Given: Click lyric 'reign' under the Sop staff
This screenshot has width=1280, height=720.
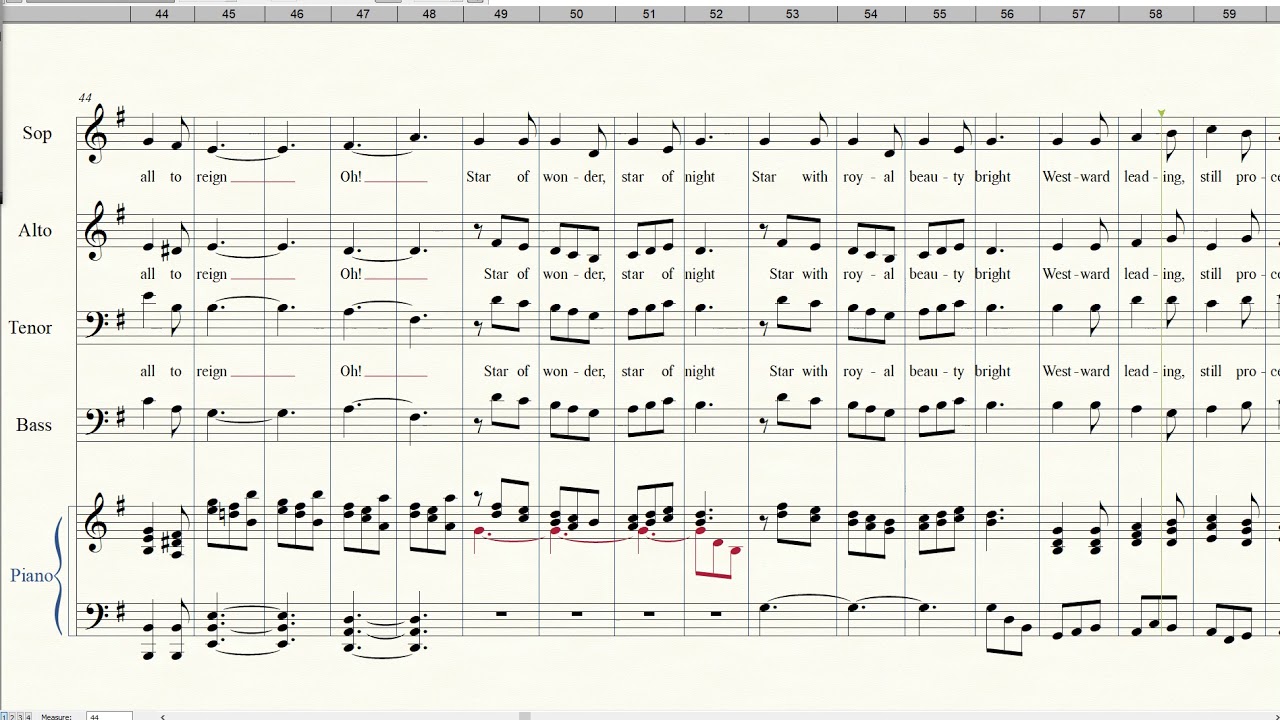Looking at the screenshot, I should 212,178.
